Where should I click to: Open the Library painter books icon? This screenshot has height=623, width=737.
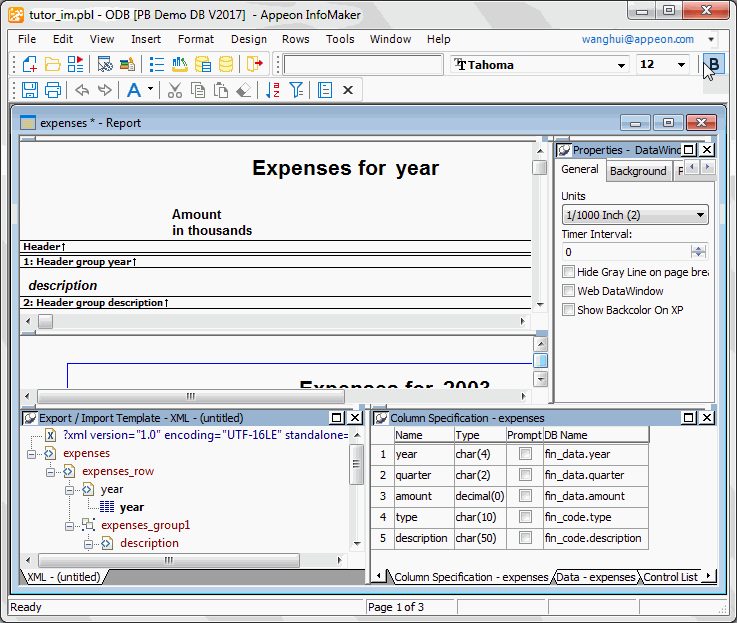click(x=127, y=64)
